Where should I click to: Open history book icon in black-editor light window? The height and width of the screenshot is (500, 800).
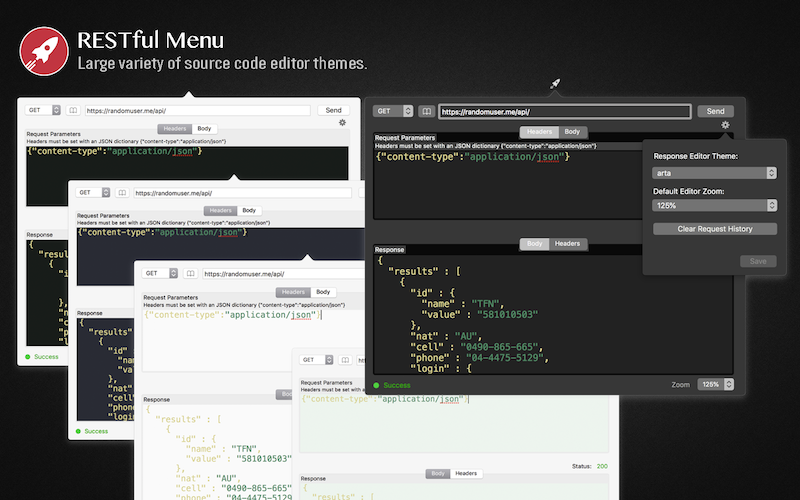point(73,110)
